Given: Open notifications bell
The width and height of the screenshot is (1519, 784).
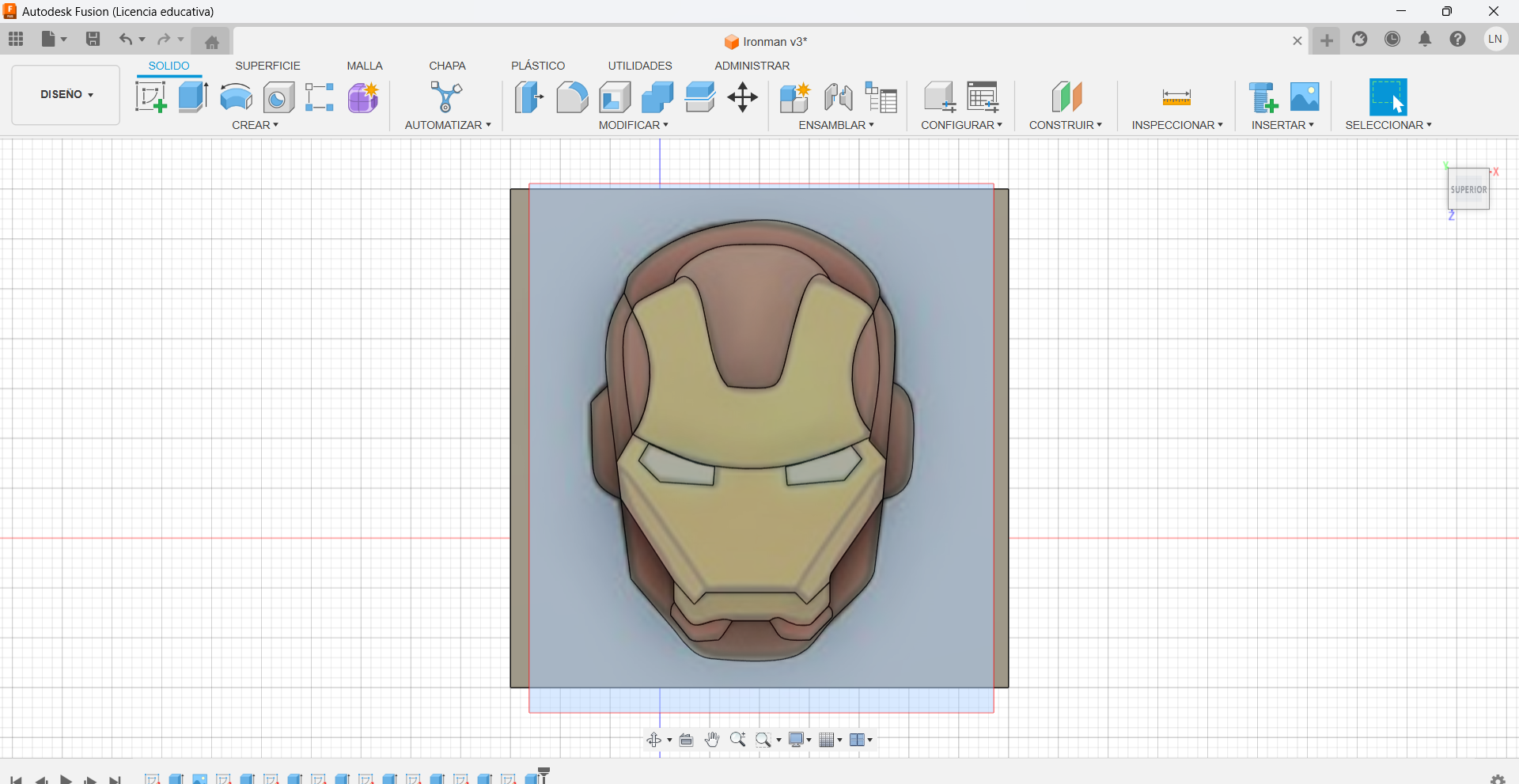Looking at the screenshot, I should pyautogui.click(x=1425, y=39).
